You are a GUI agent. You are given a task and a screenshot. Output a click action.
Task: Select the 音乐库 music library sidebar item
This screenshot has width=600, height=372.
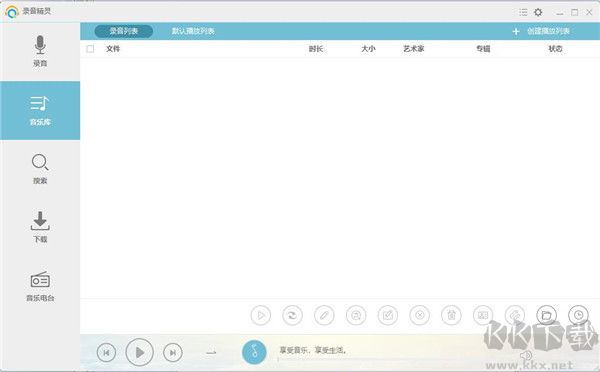(x=40, y=111)
